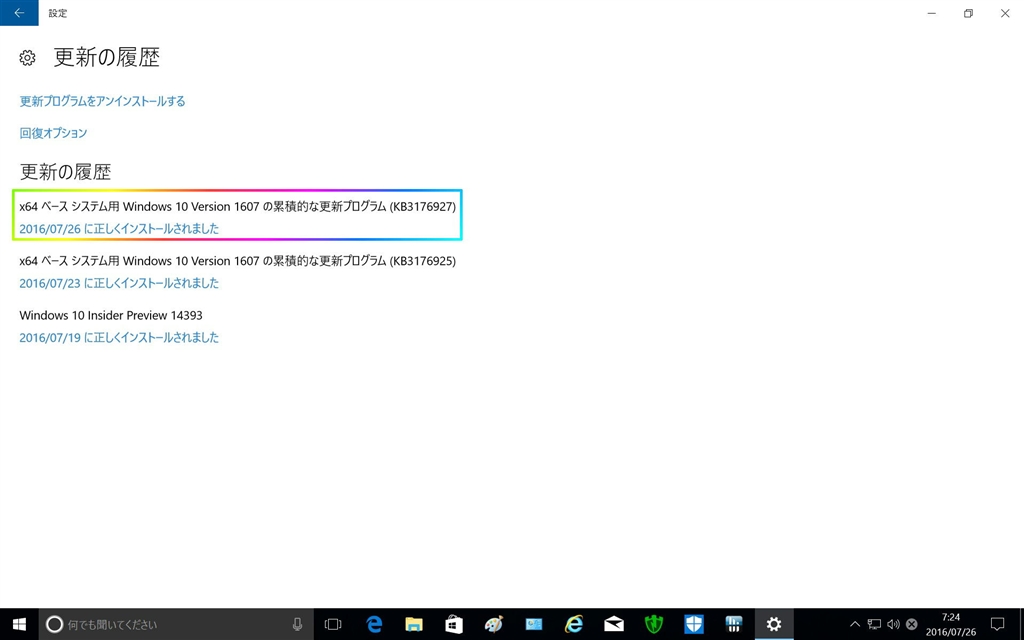Click 設定 title in window header
Viewport: 1024px width, 640px height.
(57, 13)
